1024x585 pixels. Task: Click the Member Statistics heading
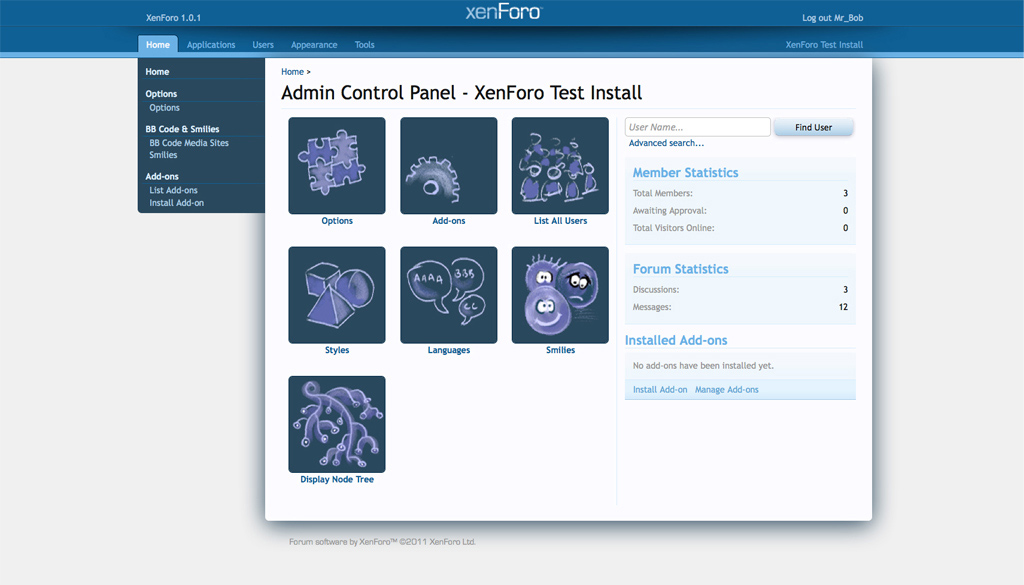pyautogui.click(x=685, y=173)
